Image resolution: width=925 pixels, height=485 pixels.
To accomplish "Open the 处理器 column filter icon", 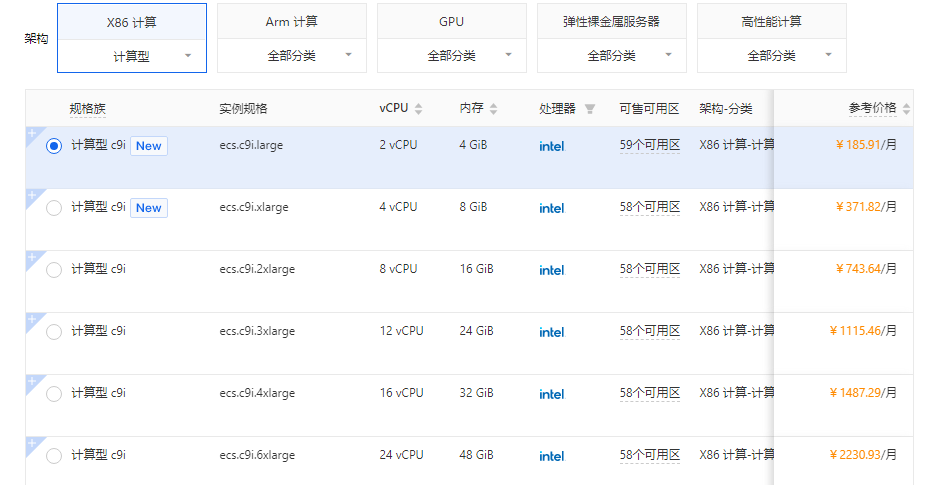I will click(590, 109).
